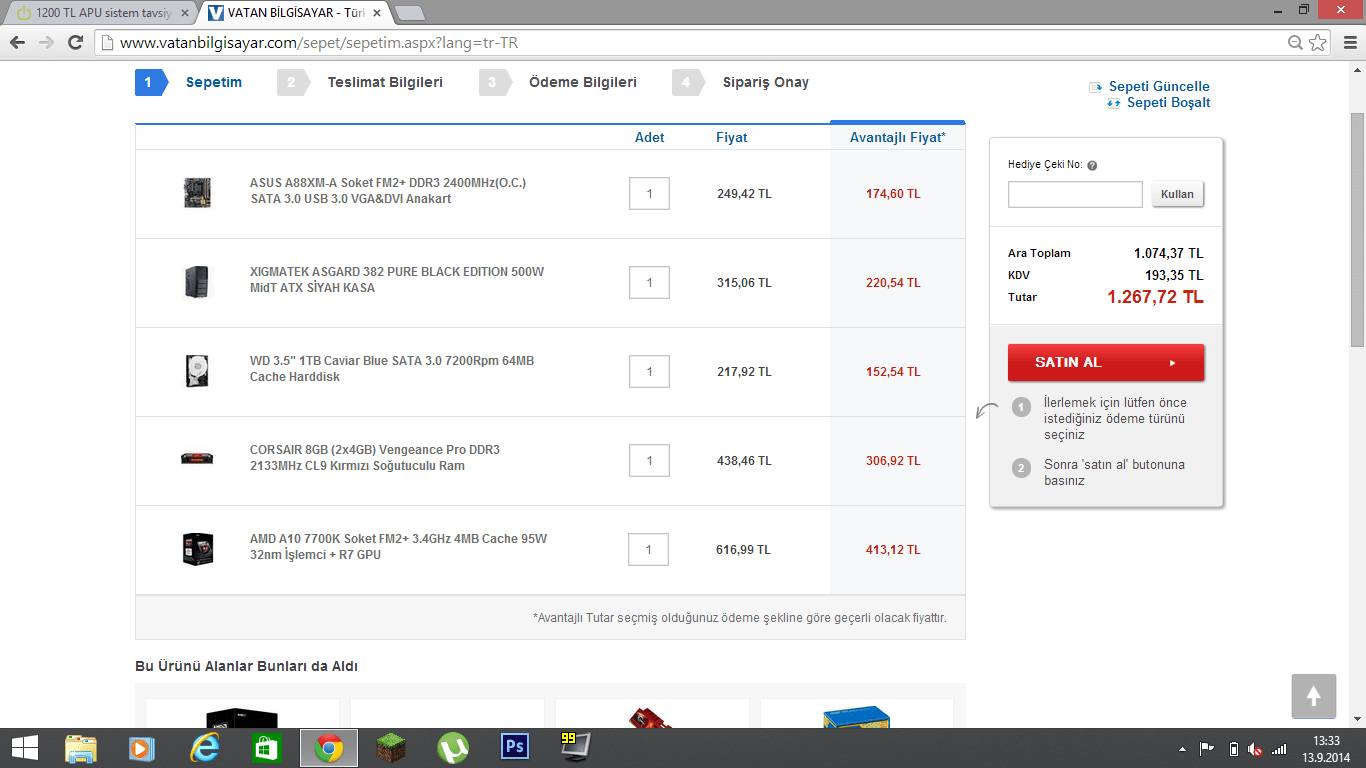Click the 616,99 TL price of AMD A10
The height and width of the screenshot is (768, 1366).
[x=744, y=550]
